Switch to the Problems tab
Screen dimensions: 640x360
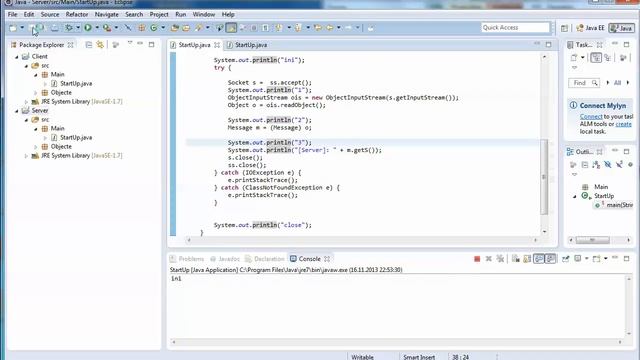tap(187, 259)
